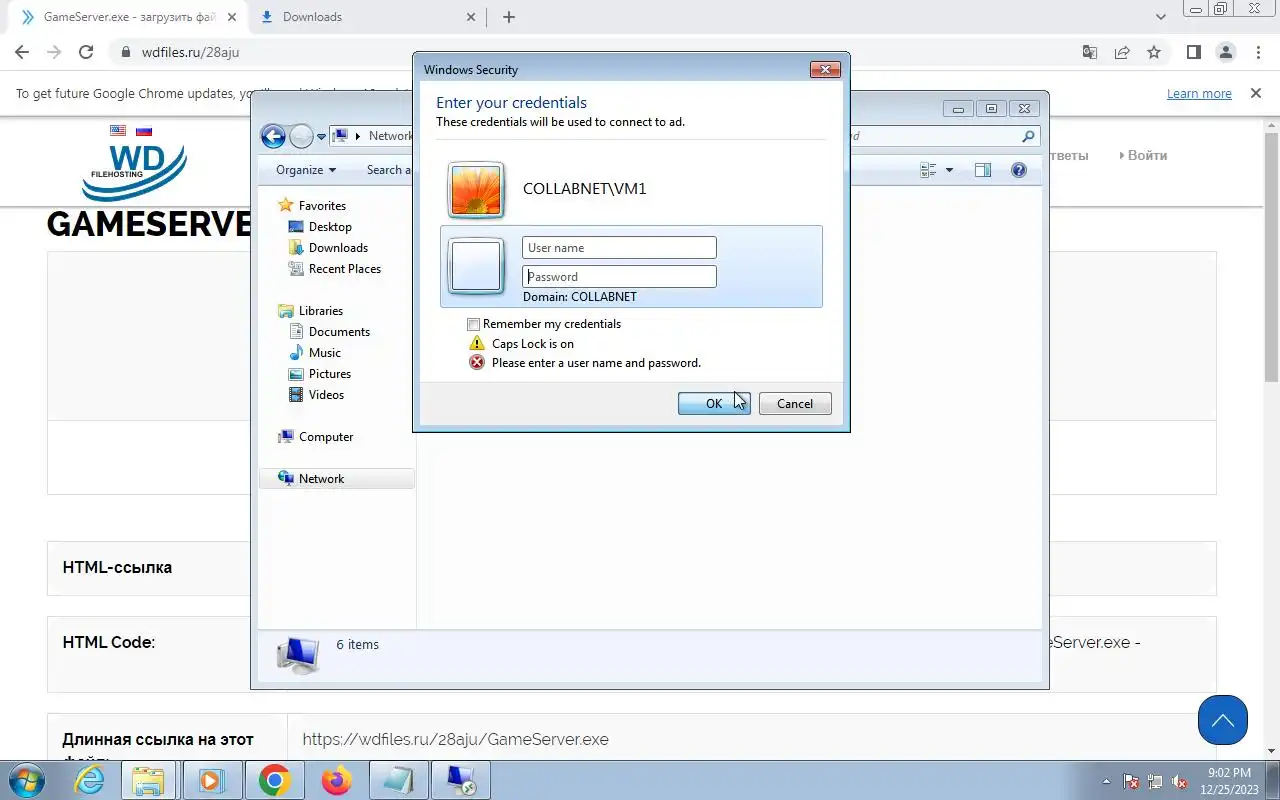Reload the Chrome page
The image size is (1280, 800).
click(x=86, y=52)
